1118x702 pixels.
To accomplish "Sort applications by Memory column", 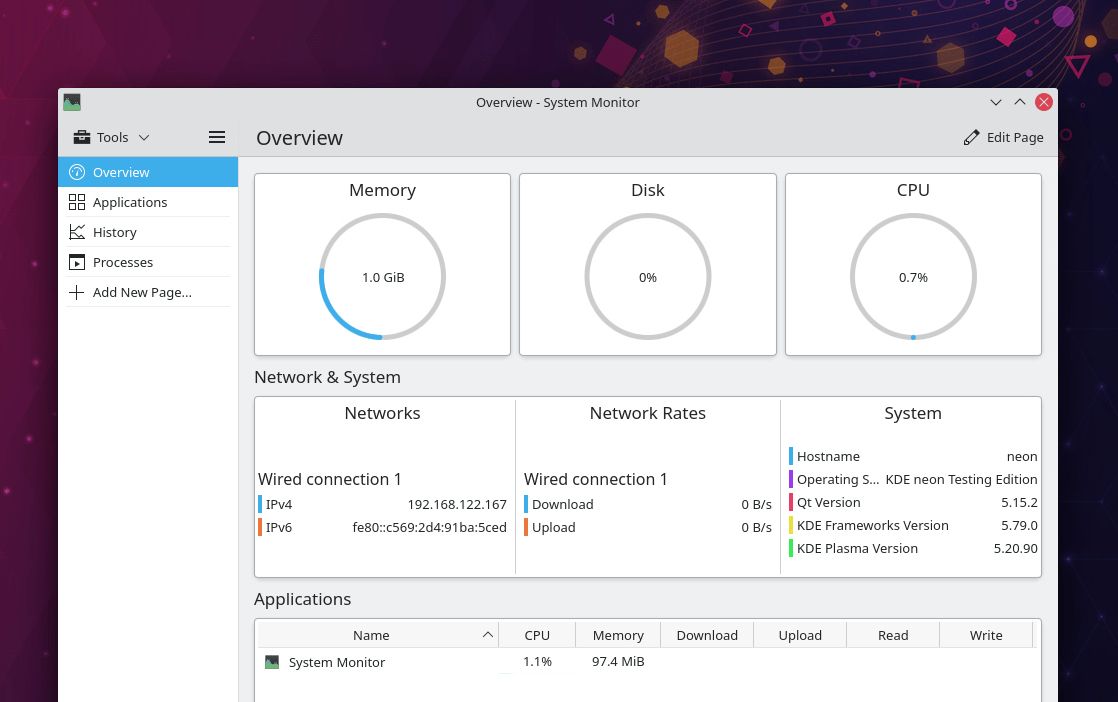I will pos(617,635).
